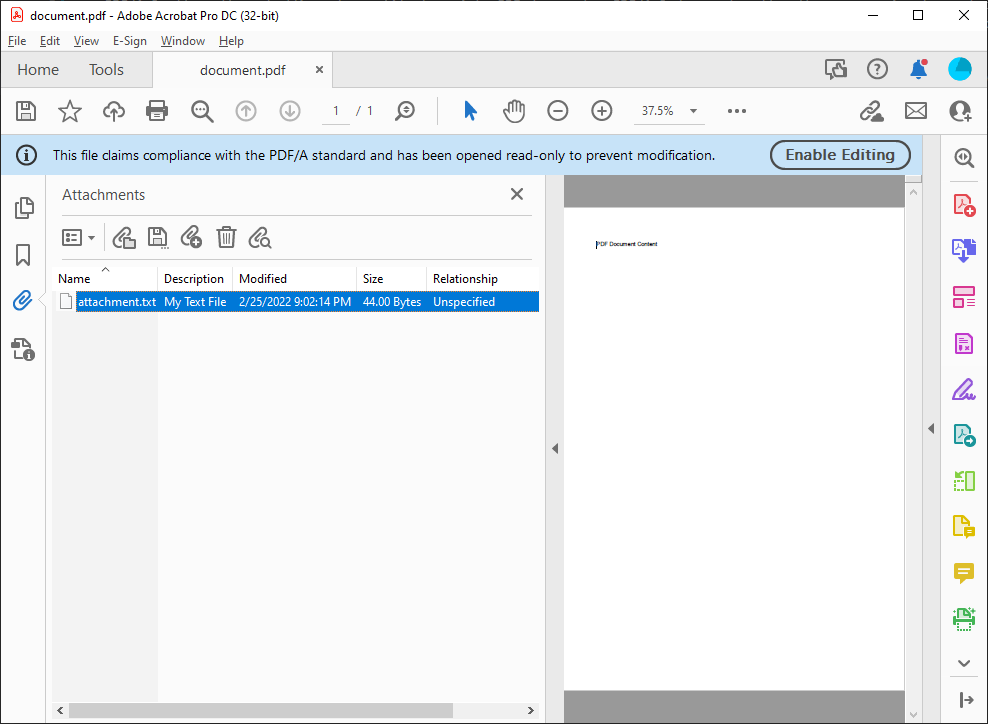This screenshot has height=724, width=988.
Task: Click the page number input field
Action: point(336,111)
